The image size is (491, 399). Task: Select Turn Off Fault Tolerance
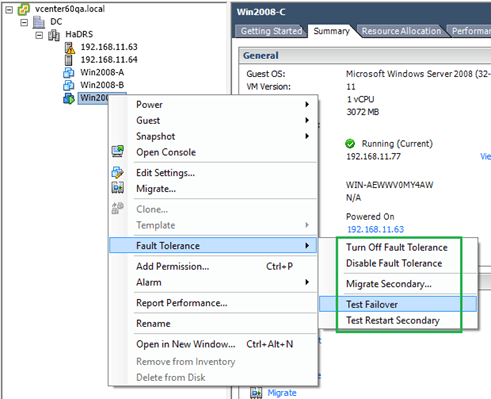coord(397,247)
